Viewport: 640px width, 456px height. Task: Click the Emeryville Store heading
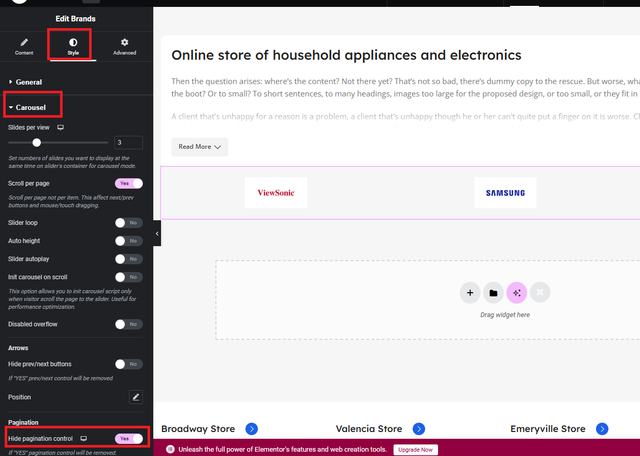point(548,429)
